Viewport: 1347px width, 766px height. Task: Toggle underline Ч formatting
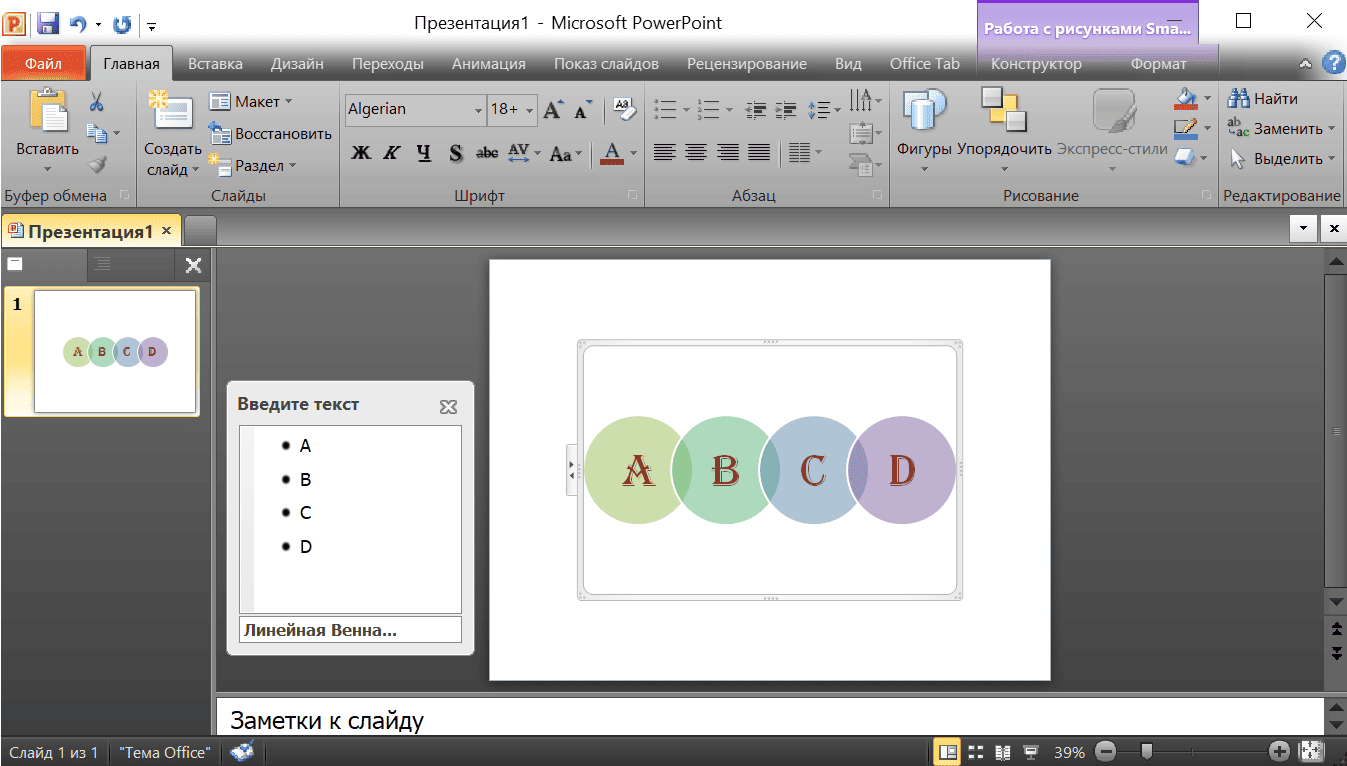(424, 154)
